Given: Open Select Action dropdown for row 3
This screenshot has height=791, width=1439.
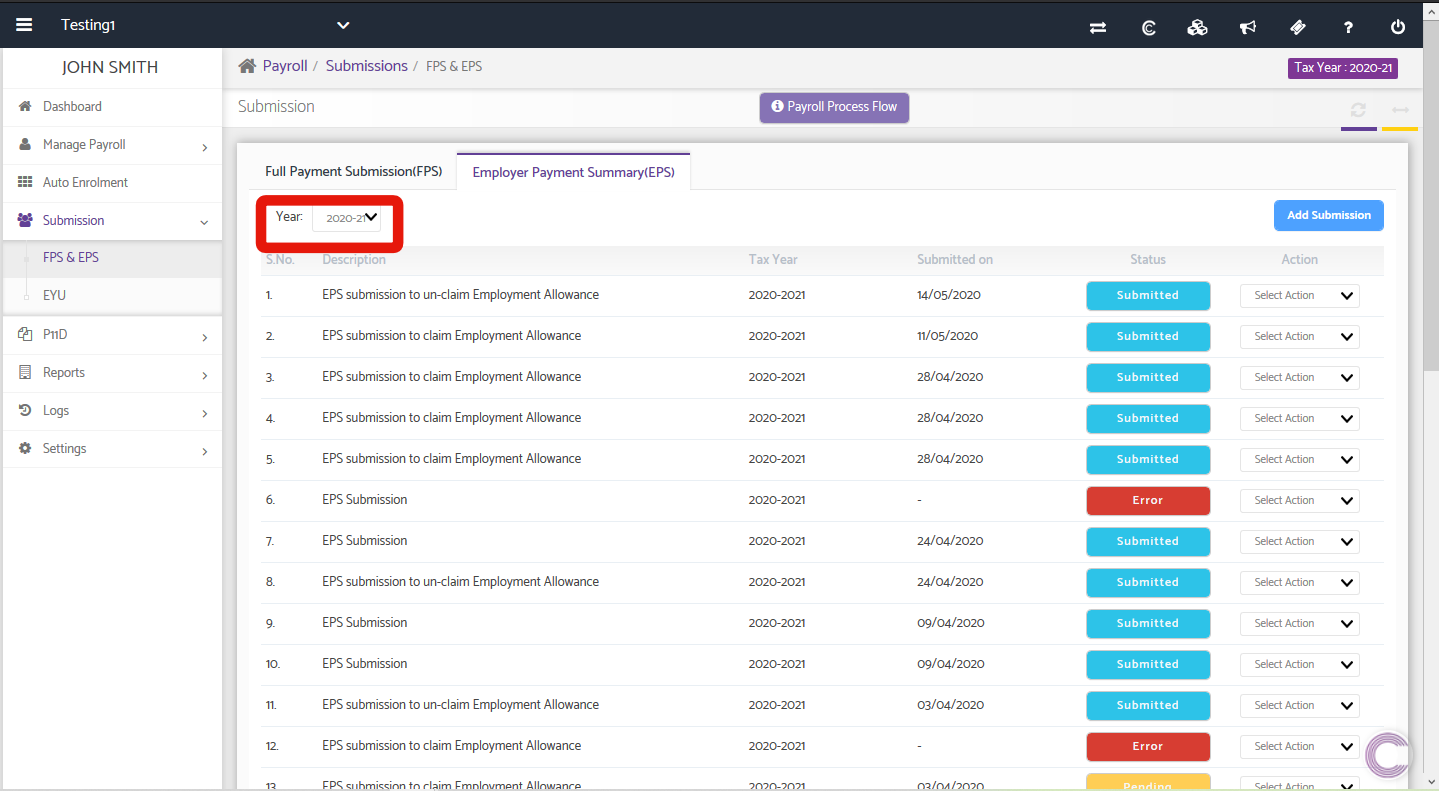Looking at the screenshot, I should click(1300, 378).
